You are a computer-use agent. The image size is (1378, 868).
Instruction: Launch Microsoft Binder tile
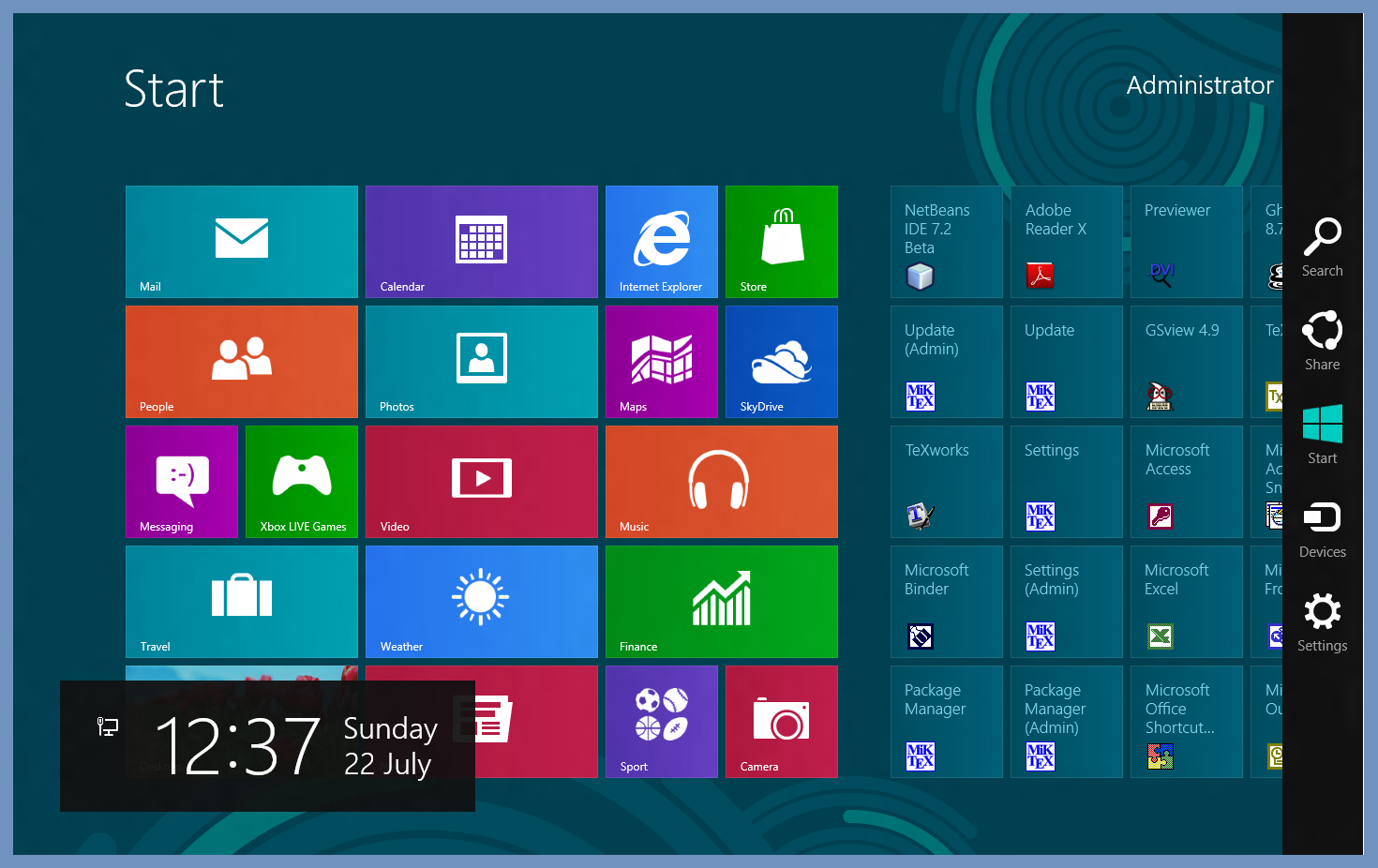click(x=947, y=602)
